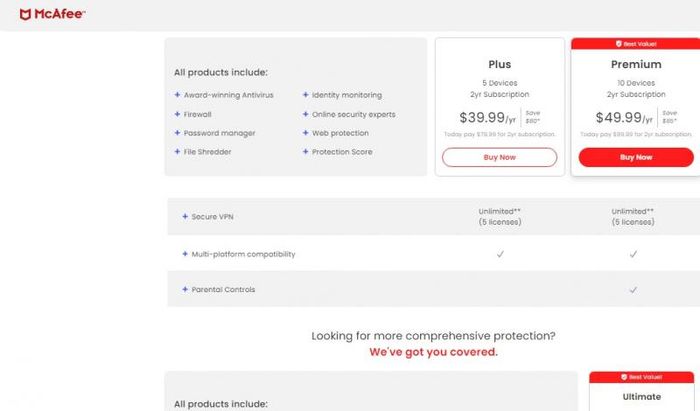Image resolution: width=700 pixels, height=411 pixels.
Task: Select the Ultimate plan heading
Action: point(642,397)
